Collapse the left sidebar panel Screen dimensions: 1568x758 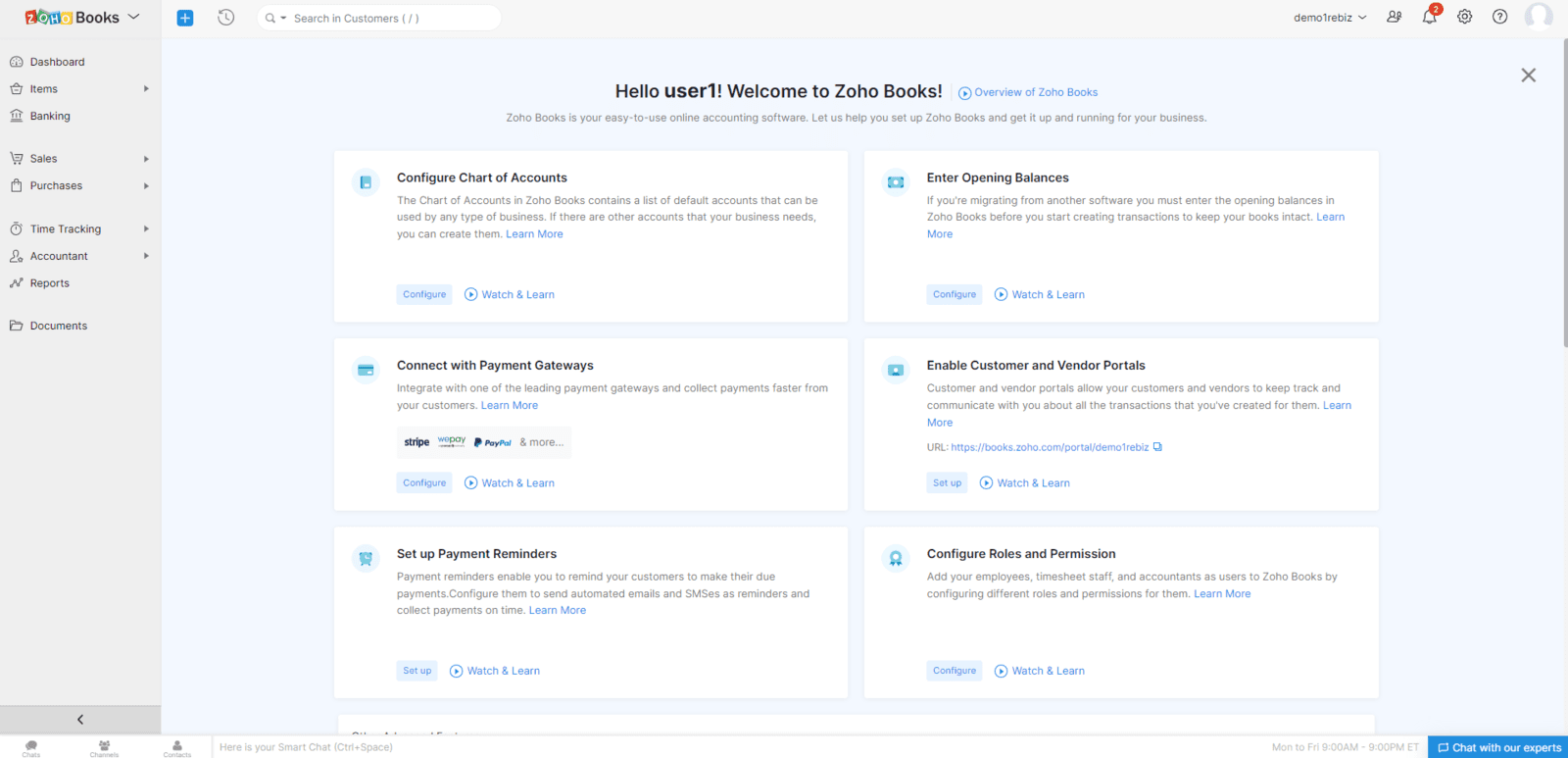(80, 720)
